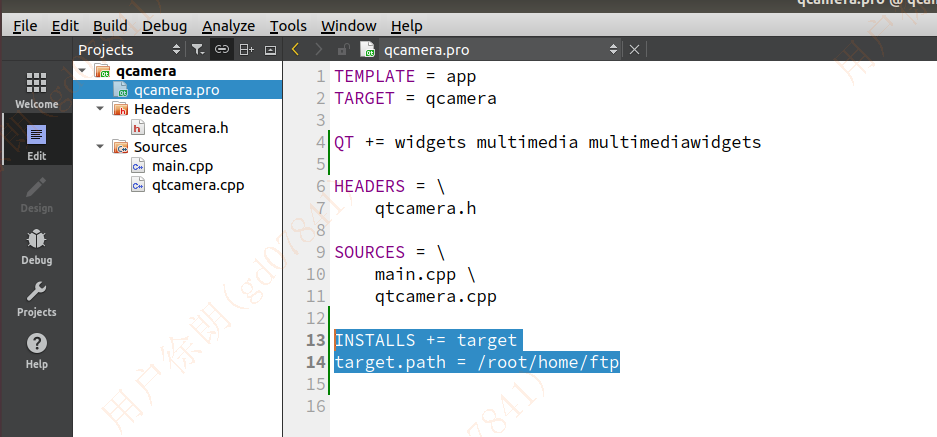Screen dimensions: 937x437
Task: Open the File menu
Action: pos(25,26)
